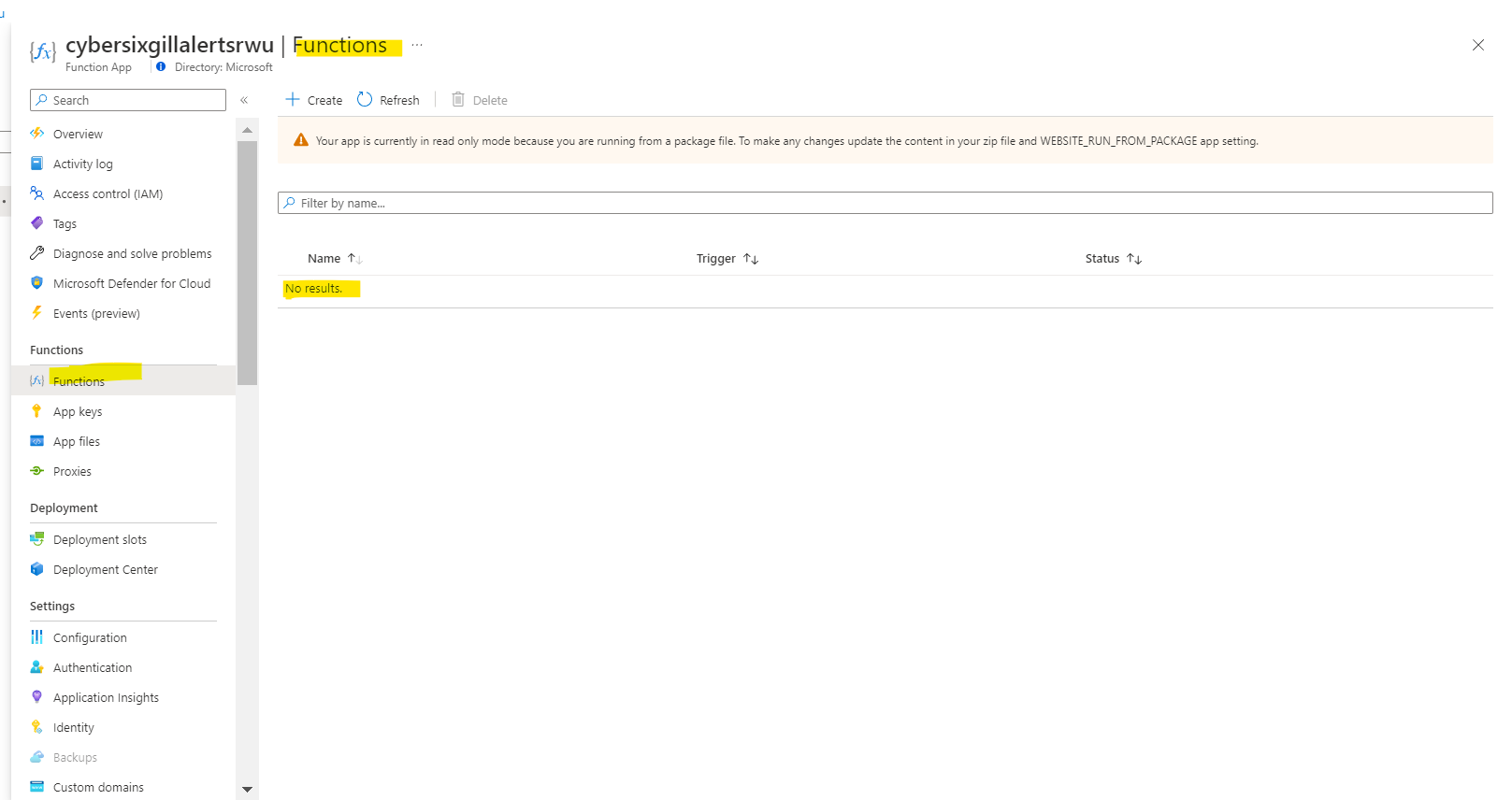
Task: Click the Application Insights bulb icon
Action: [x=37, y=697]
